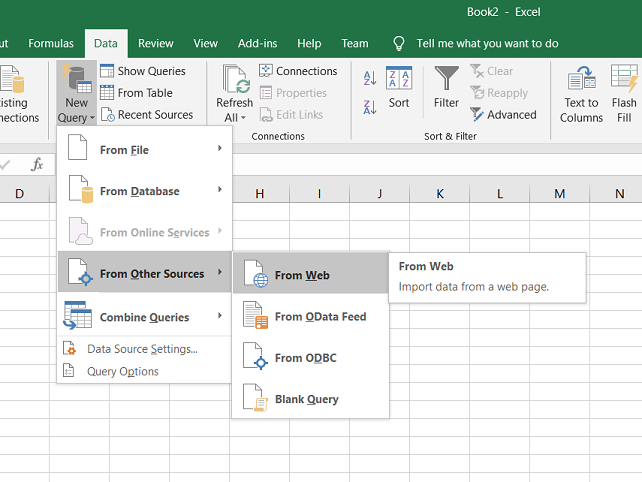Switch to the Team tab
Image resolution: width=642 pixels, height=482 pixels.
click(355, 43)
